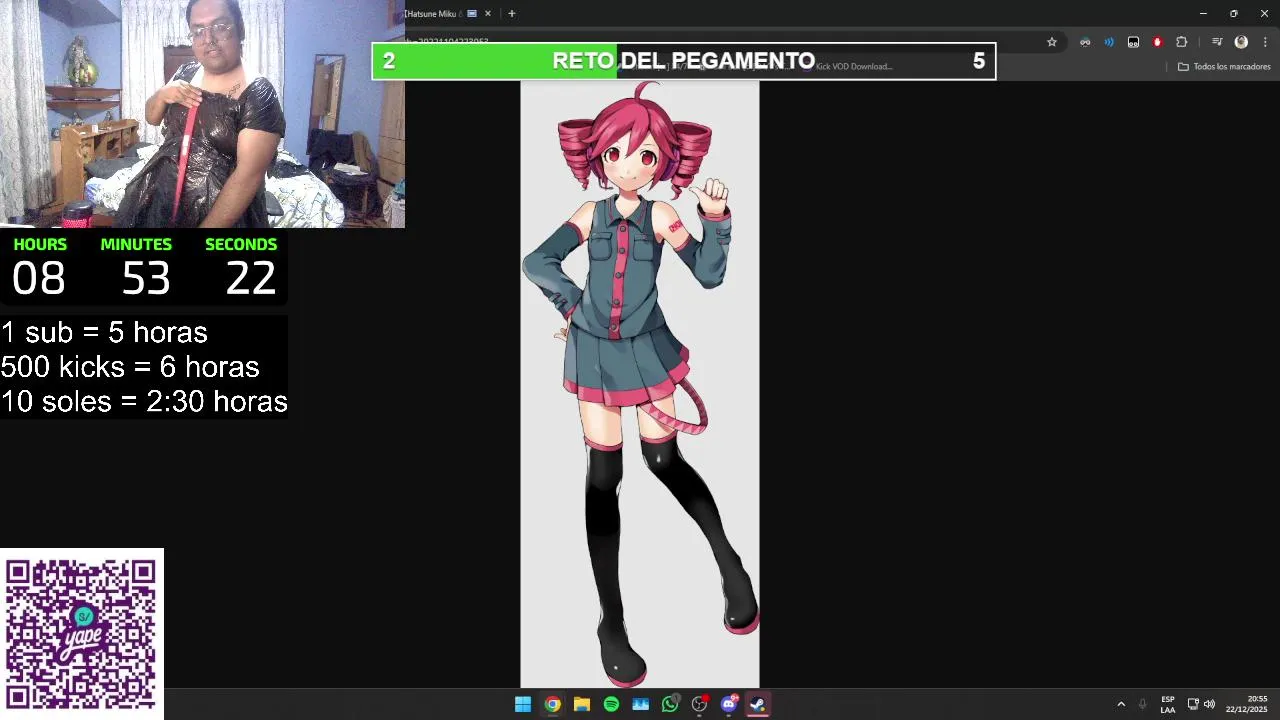Image resolution: width=1280 pixels, height=720 pixels.
Task: Open Chrome's three-dot menu
Action: point(1265,42)
